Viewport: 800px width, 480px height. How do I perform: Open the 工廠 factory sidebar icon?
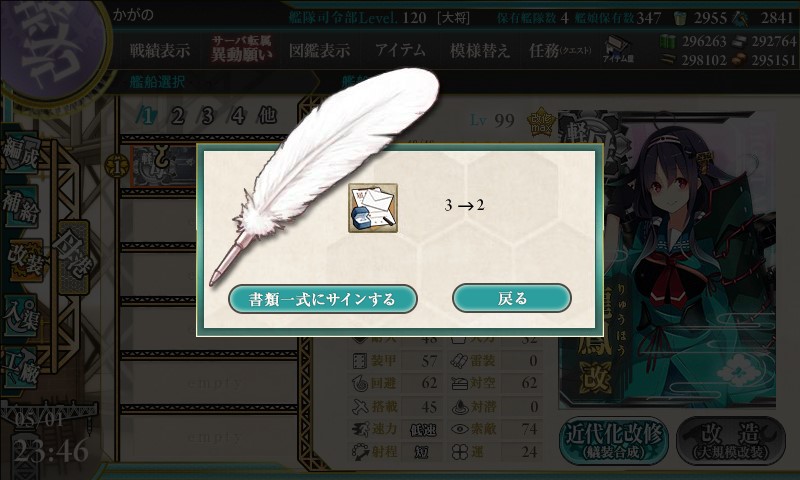point(20,368)
